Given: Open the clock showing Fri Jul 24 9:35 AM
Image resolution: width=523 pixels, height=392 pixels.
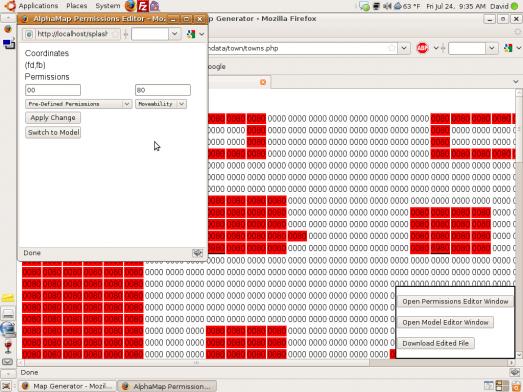Looking at the screenshot, I should [x=456, y=6].
